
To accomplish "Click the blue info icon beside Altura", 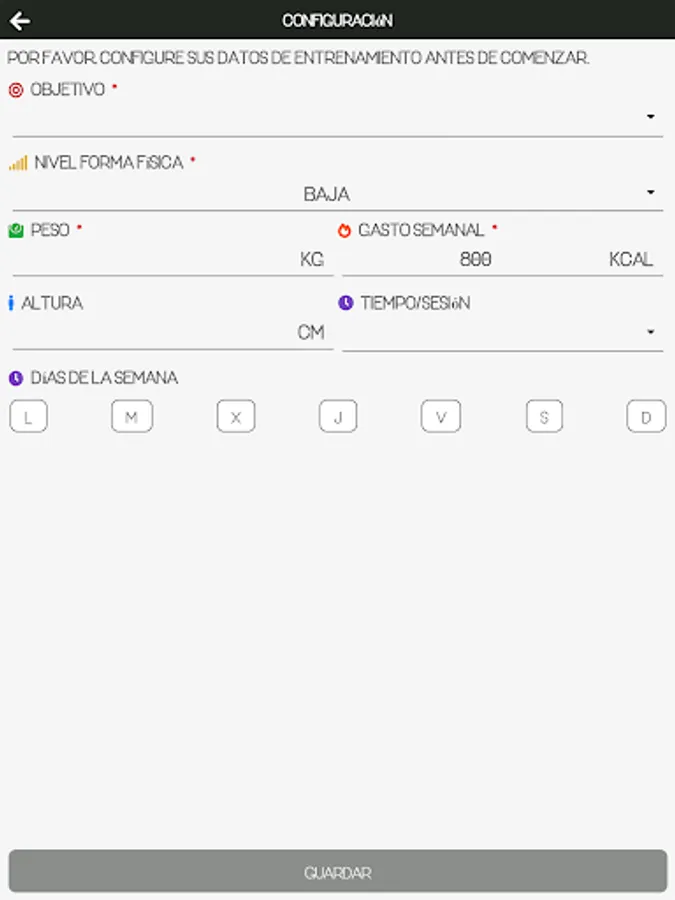I will [x=11, y=303].
